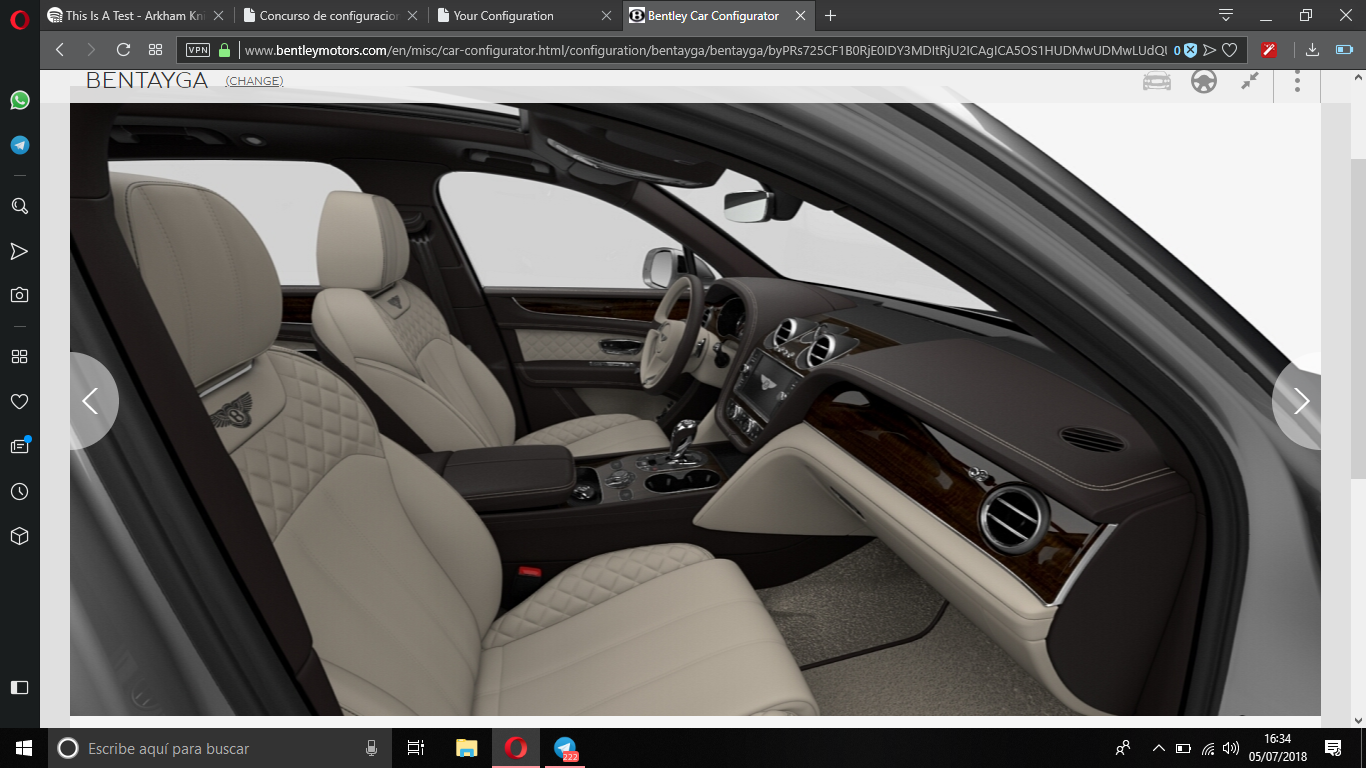Switch to the exterior car view icon

pyautogui.click(x=1157, y=82)
